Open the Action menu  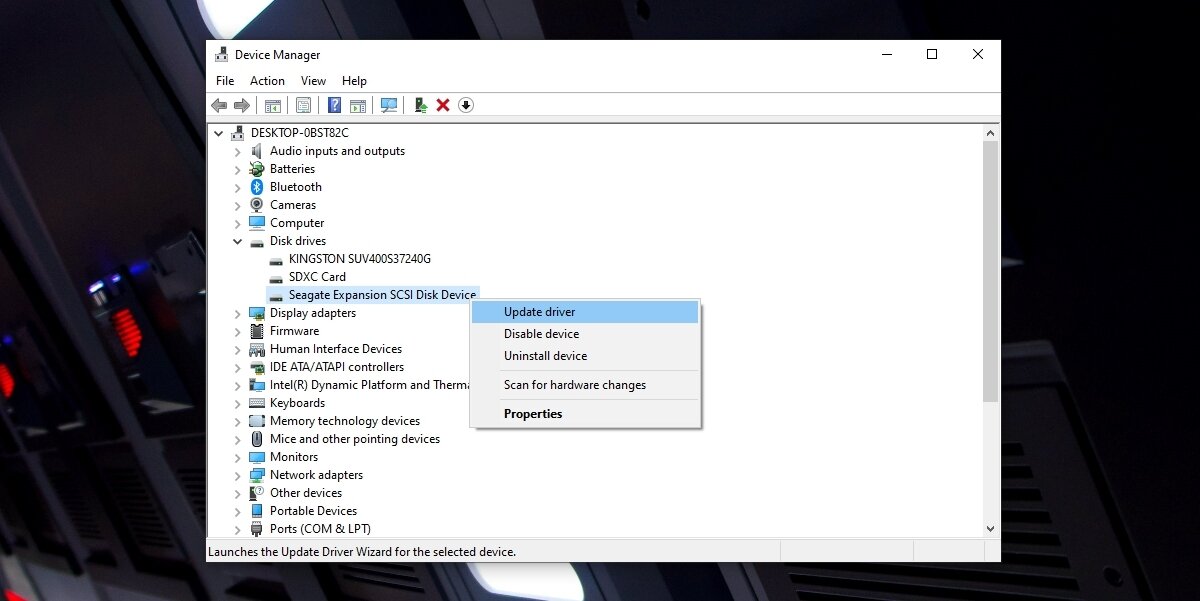pos(267,81)
